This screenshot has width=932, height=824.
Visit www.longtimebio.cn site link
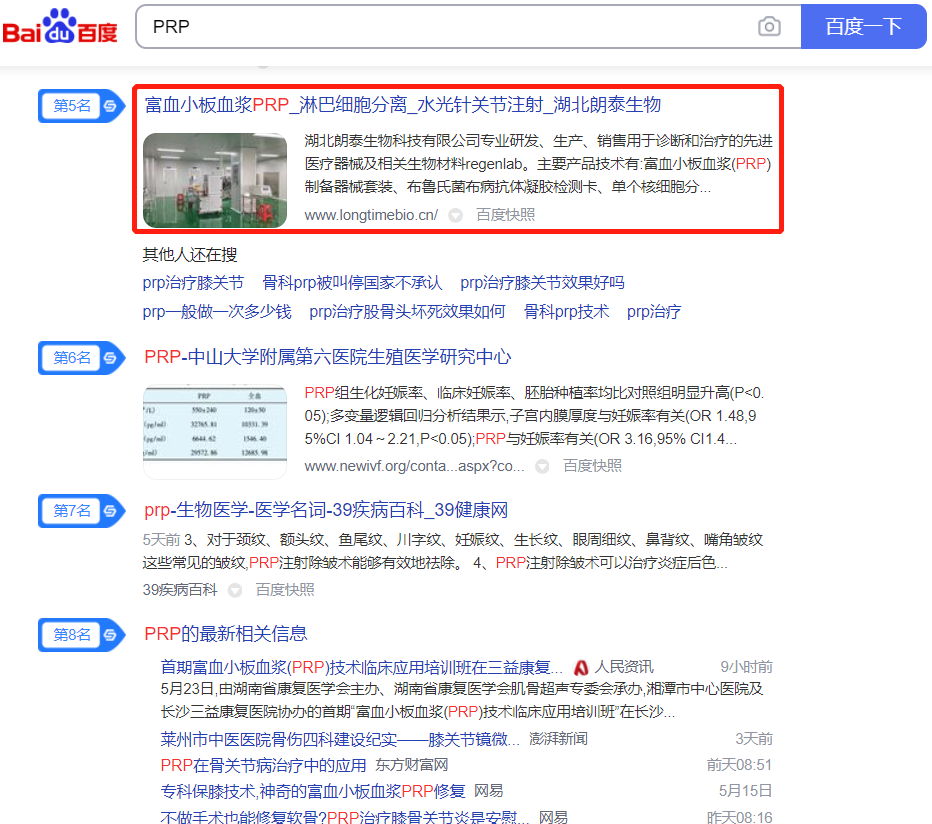pyautogui.click(x=371, y=215)
